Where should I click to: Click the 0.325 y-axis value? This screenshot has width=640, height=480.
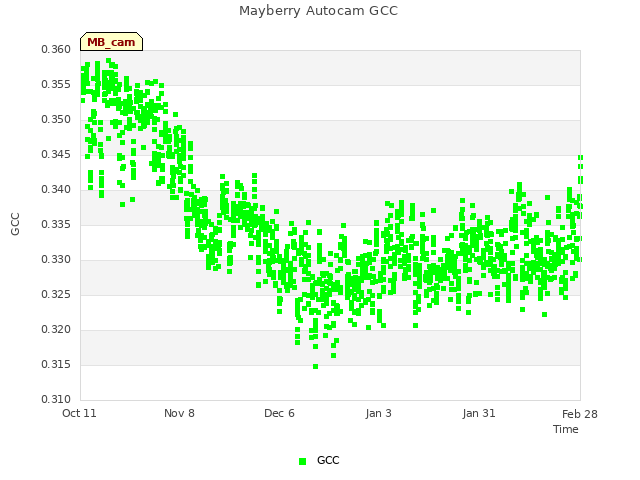56,294
